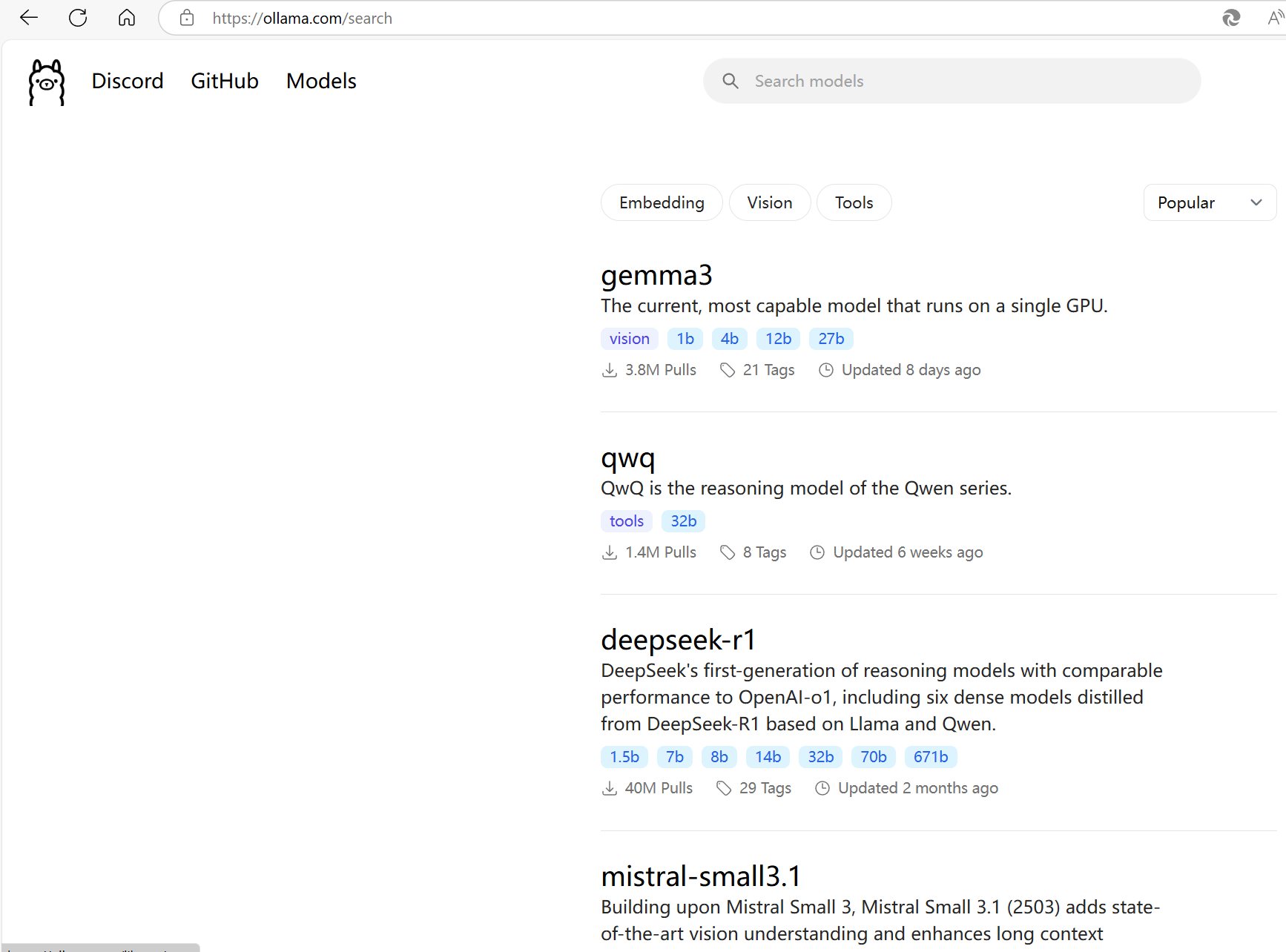Viewport: 1286px width, 952px height.
Task: Click the download icon beside 3.8M Pulls
Action: (x=610, y=370)
